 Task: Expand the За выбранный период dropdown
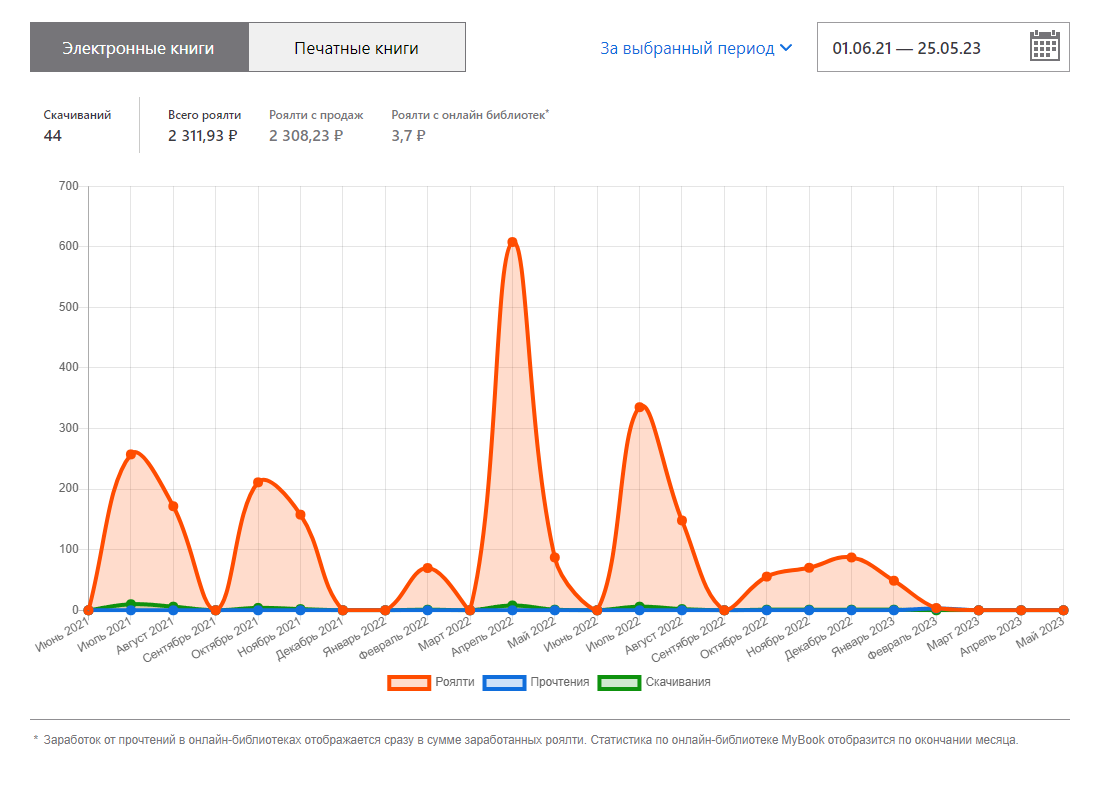[x=696, y=48]
